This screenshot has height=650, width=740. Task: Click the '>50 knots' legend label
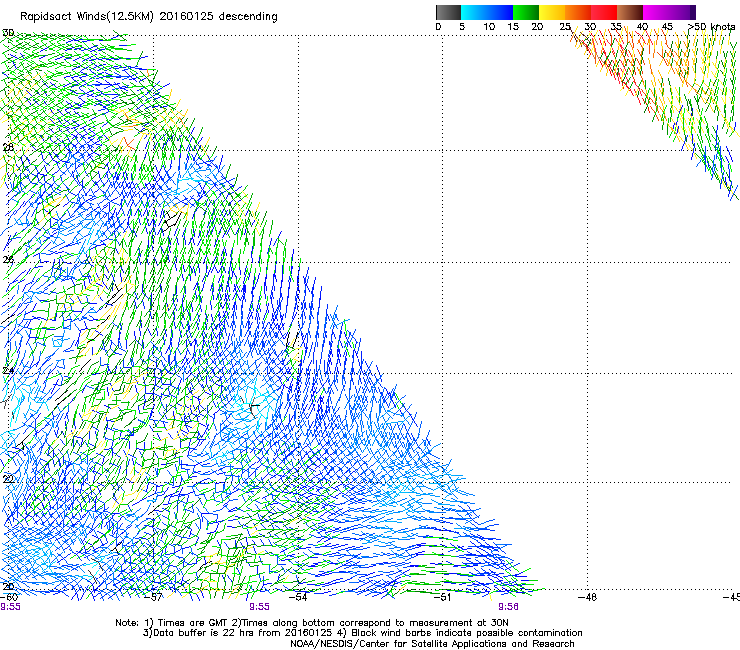tap(711, 26)
